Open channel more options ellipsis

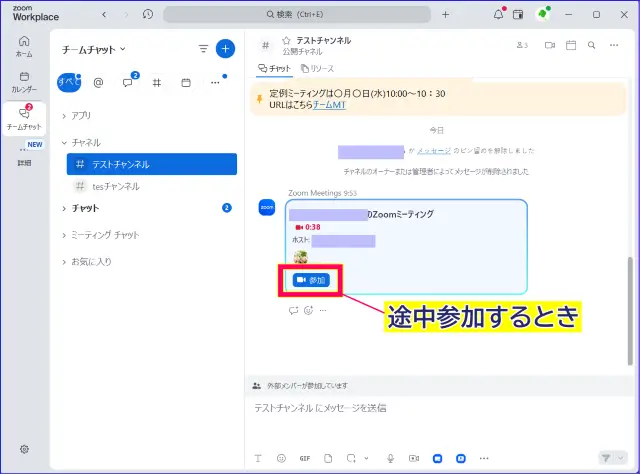point(614,45)
